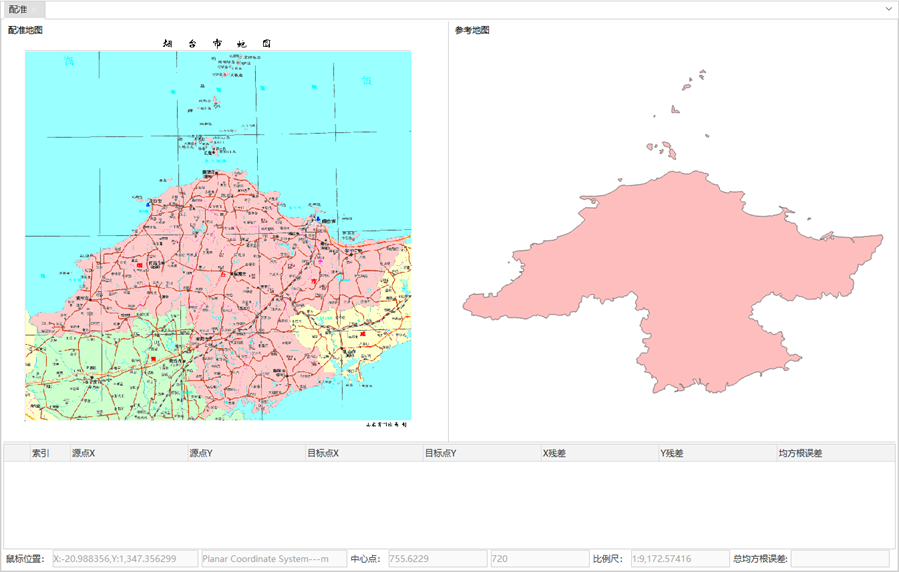Open the tab list dropdown arrow
Screen dimensions: 899x572
[889, 9]
